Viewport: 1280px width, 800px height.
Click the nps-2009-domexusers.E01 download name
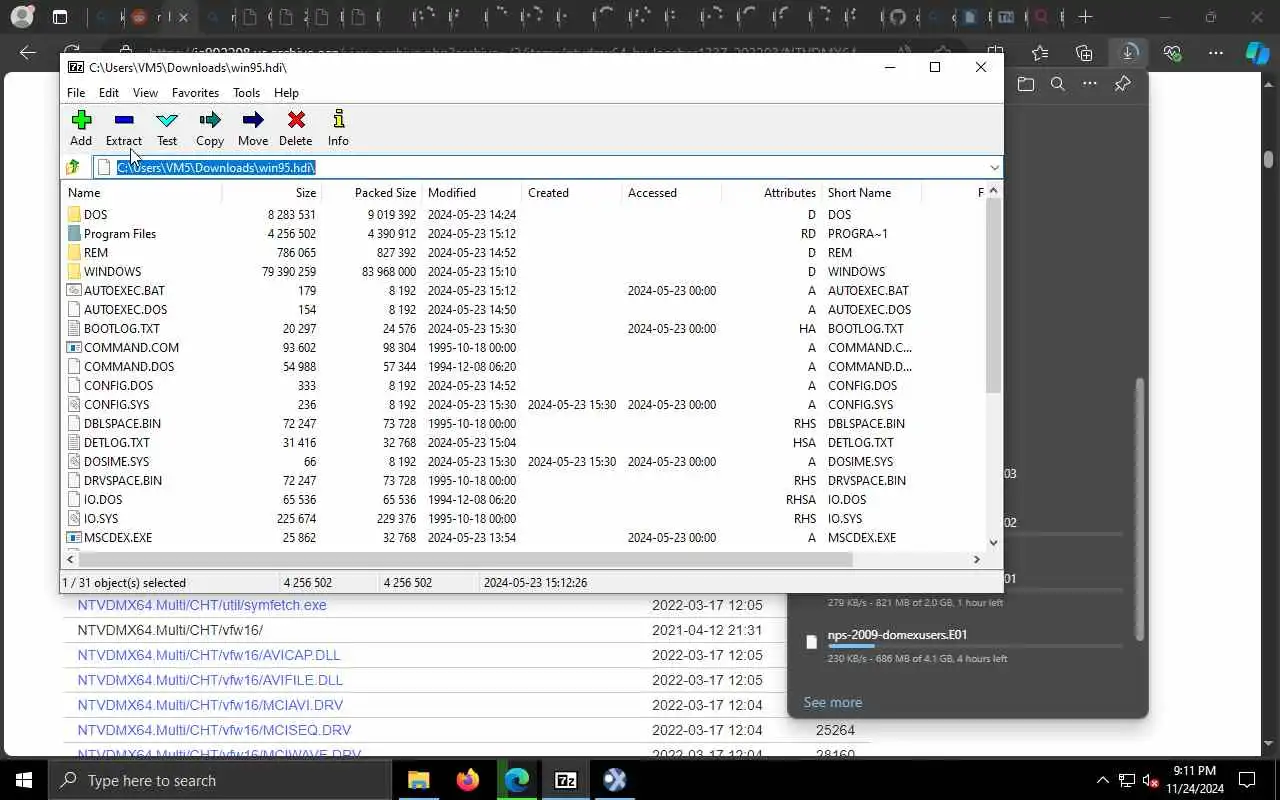(897, 634)
